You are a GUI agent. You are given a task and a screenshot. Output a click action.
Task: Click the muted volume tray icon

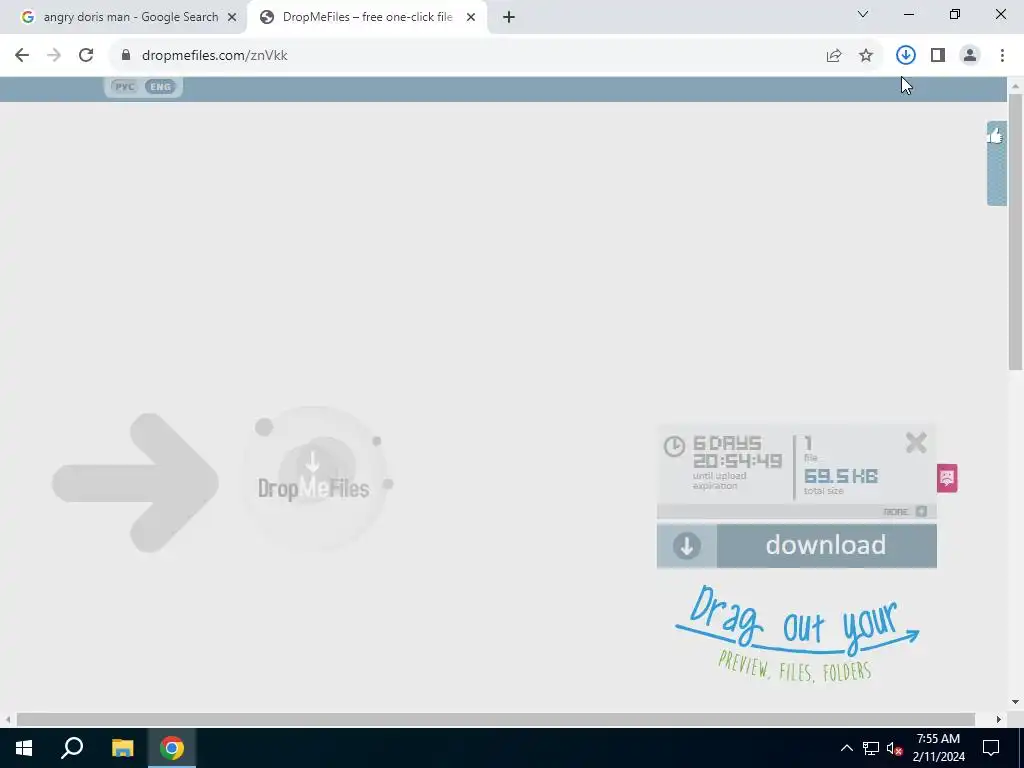pos(895,748)
